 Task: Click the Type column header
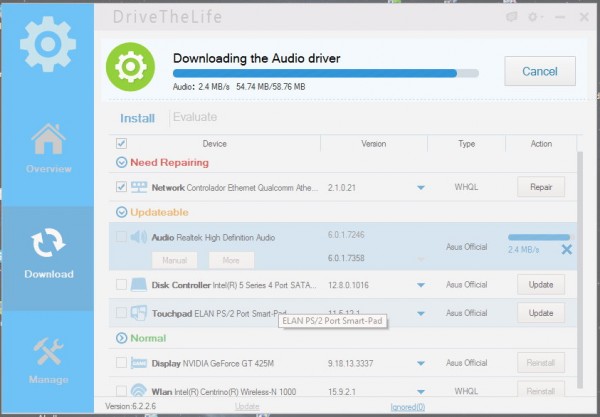[x=466, y=144]
